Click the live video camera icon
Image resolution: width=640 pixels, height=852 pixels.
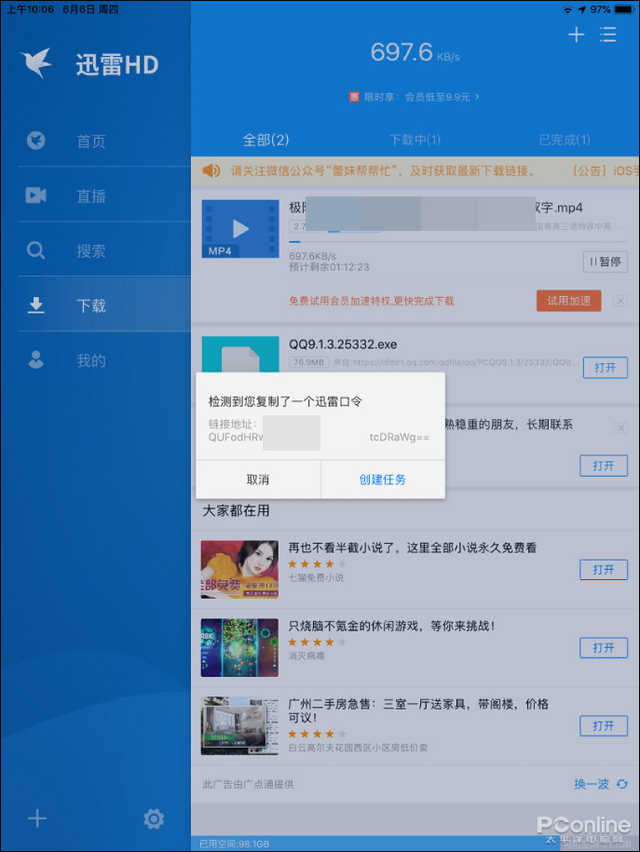36,195
